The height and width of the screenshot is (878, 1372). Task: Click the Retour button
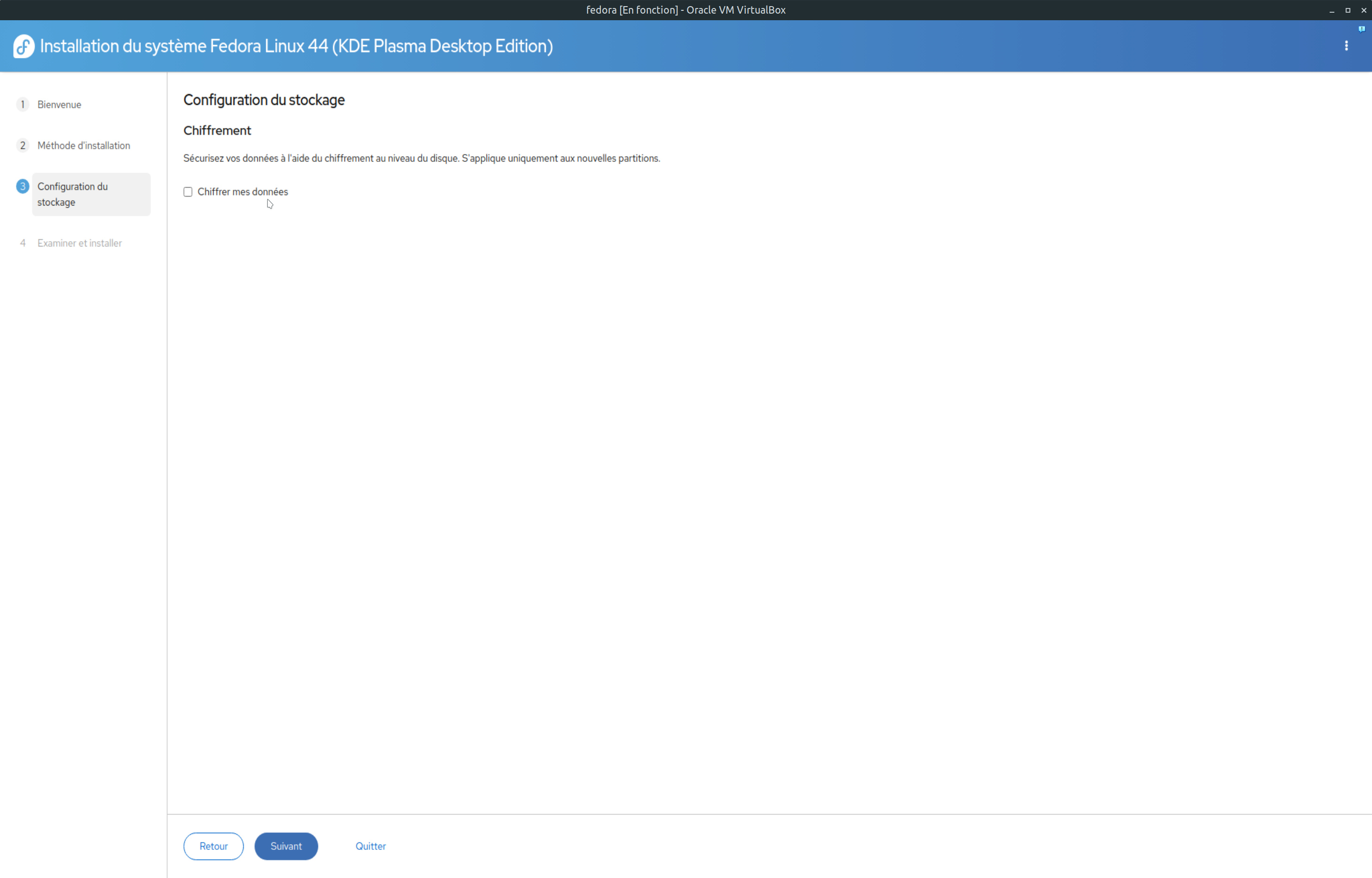click(x=213, y=846)
